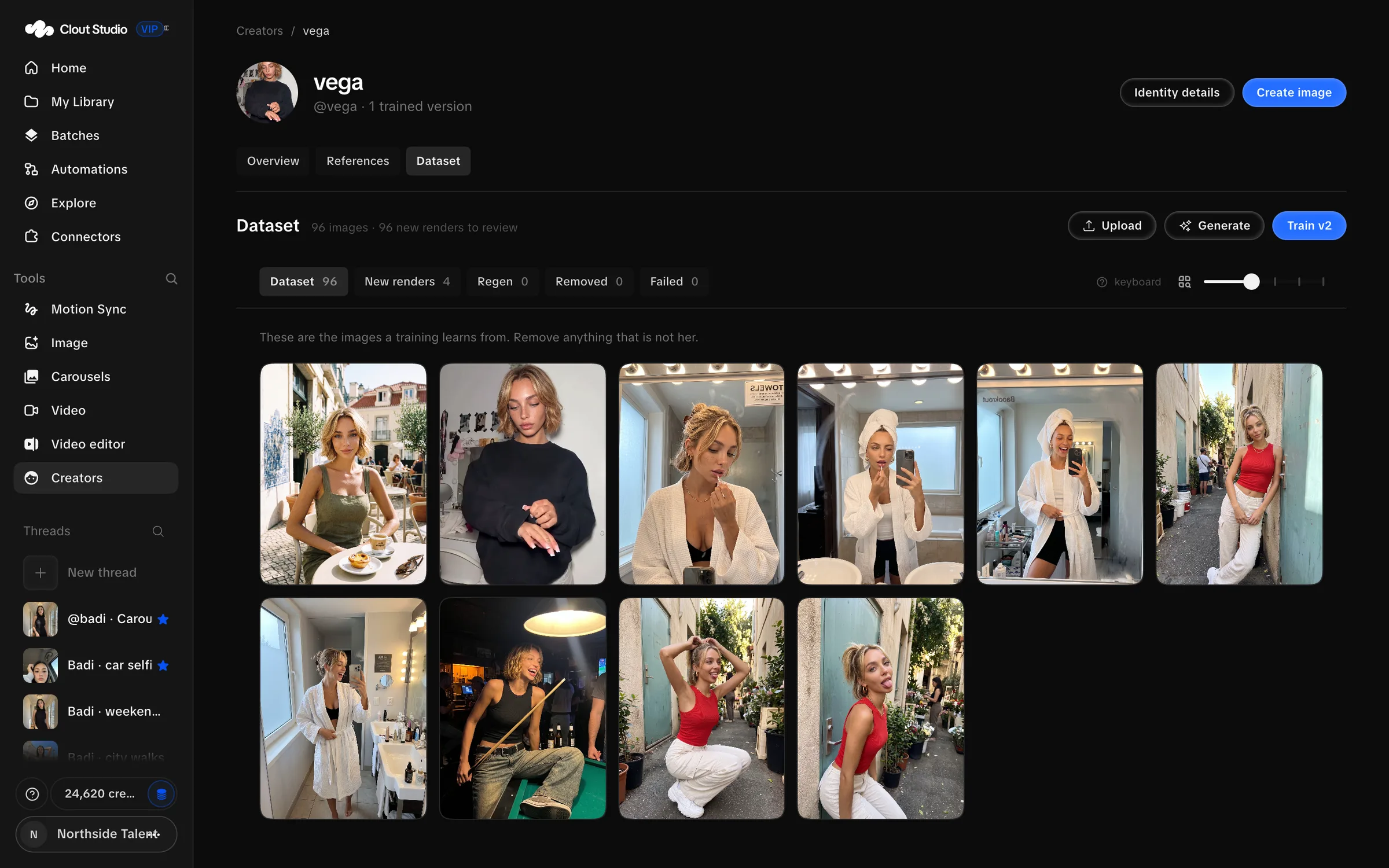Screen dimensions: 1389x868
Task: Switch to Overview tab
Action: (273, 161)
